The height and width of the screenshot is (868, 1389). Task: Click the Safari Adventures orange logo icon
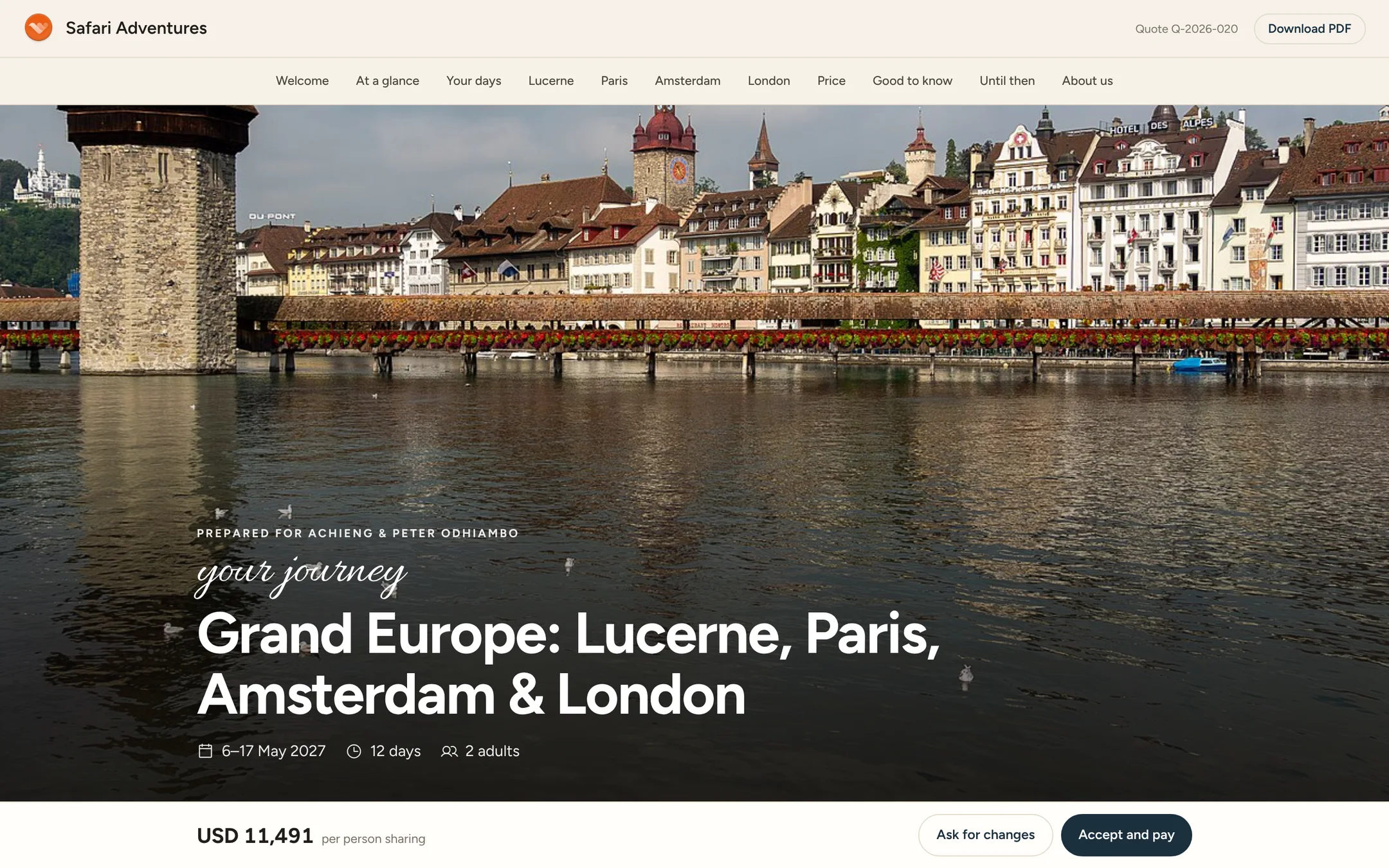pos(39,28)
